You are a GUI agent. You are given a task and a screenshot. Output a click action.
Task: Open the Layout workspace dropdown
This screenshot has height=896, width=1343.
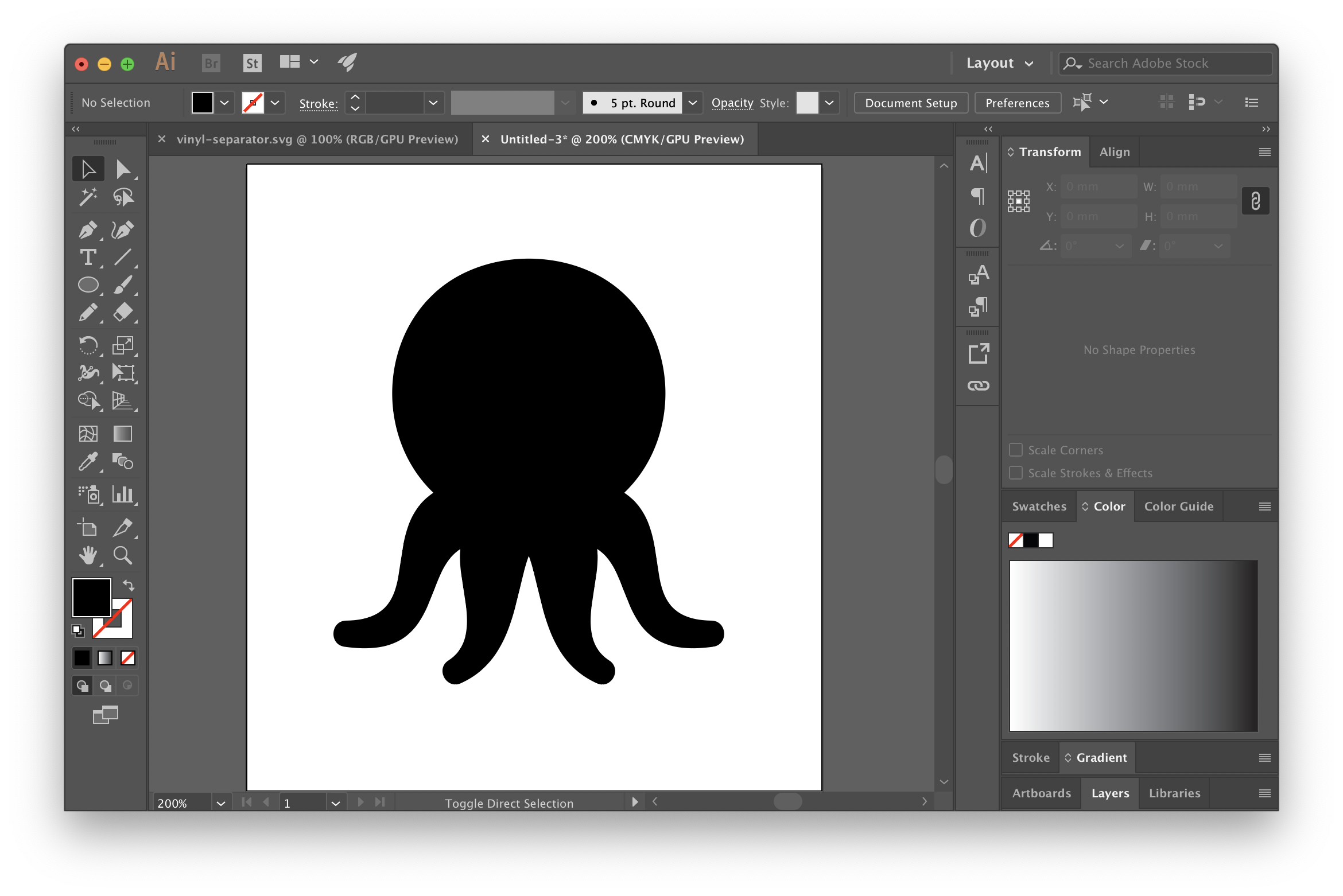(1000, 63)
